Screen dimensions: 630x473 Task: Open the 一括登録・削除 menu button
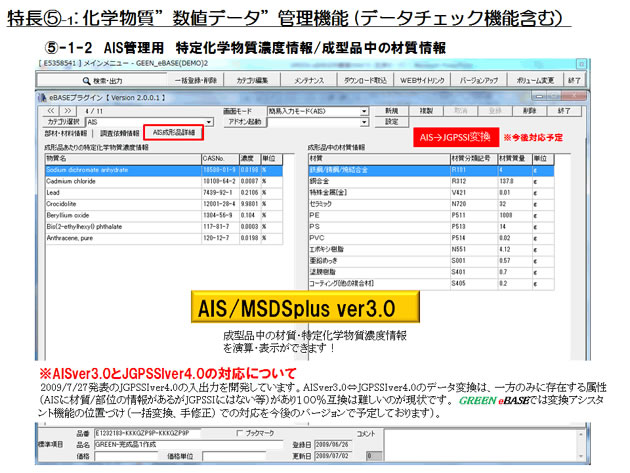point(196,80)
